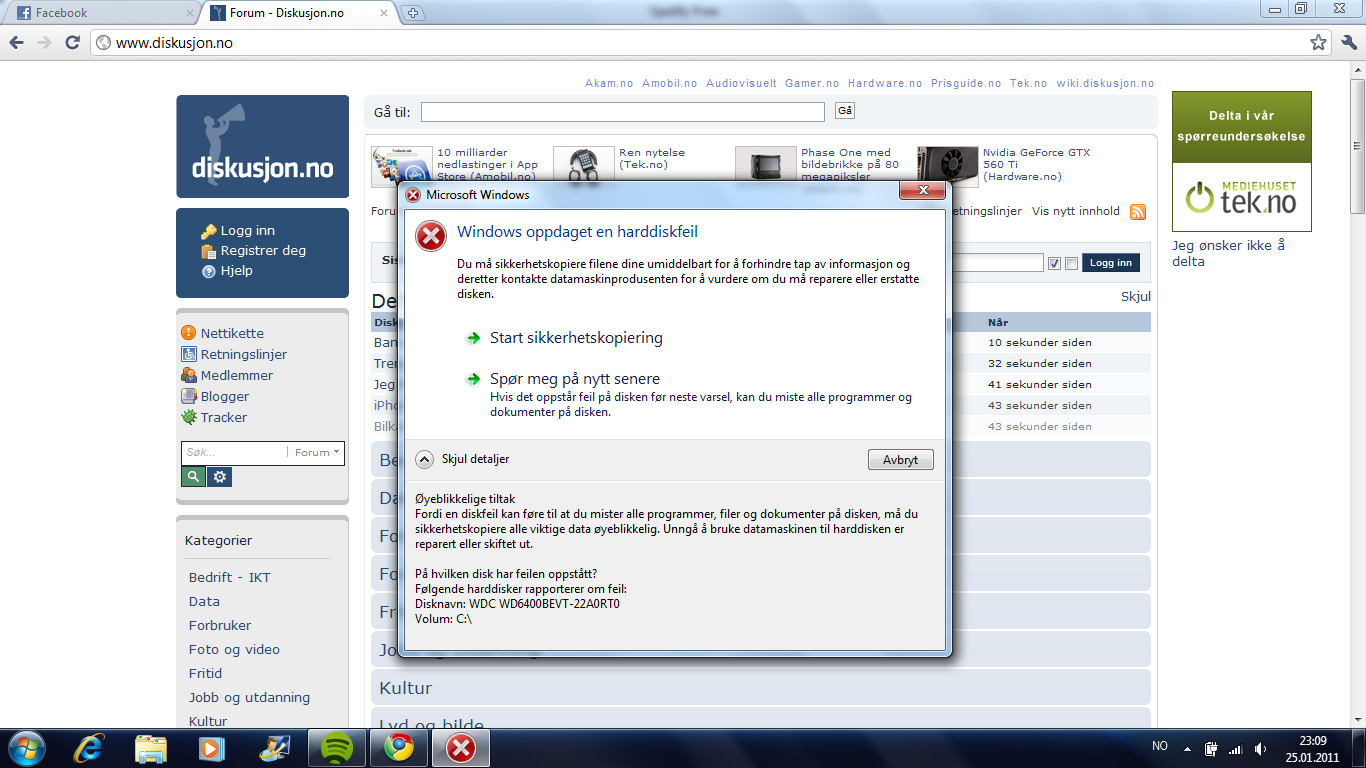Click the green magnifier search button

coord(193,477)
